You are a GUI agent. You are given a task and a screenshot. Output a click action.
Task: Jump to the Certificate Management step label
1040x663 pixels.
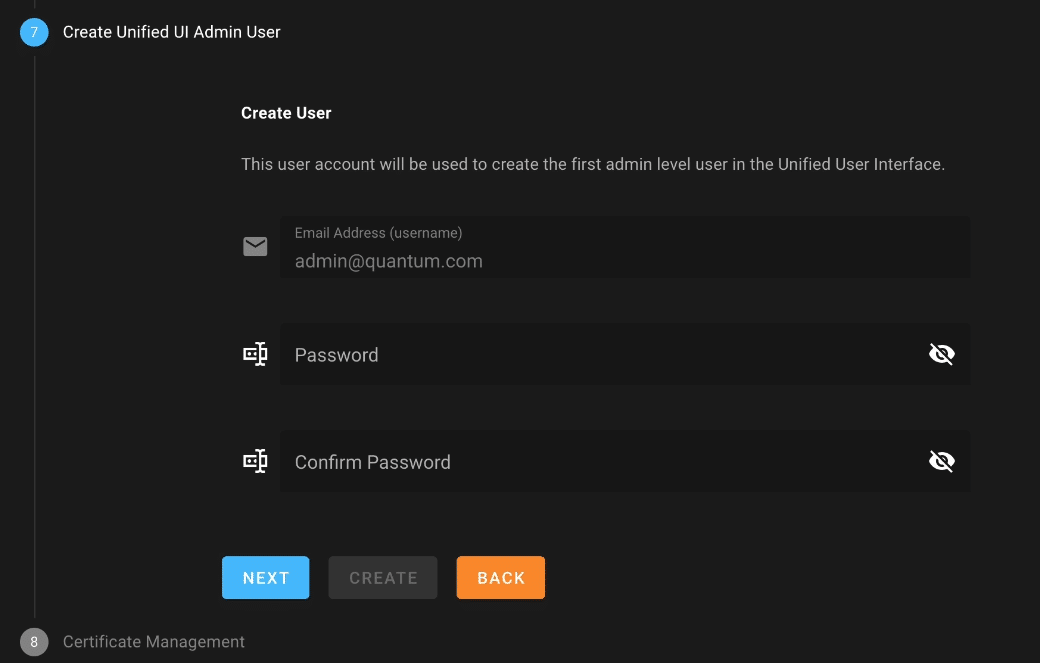(154, 642)
